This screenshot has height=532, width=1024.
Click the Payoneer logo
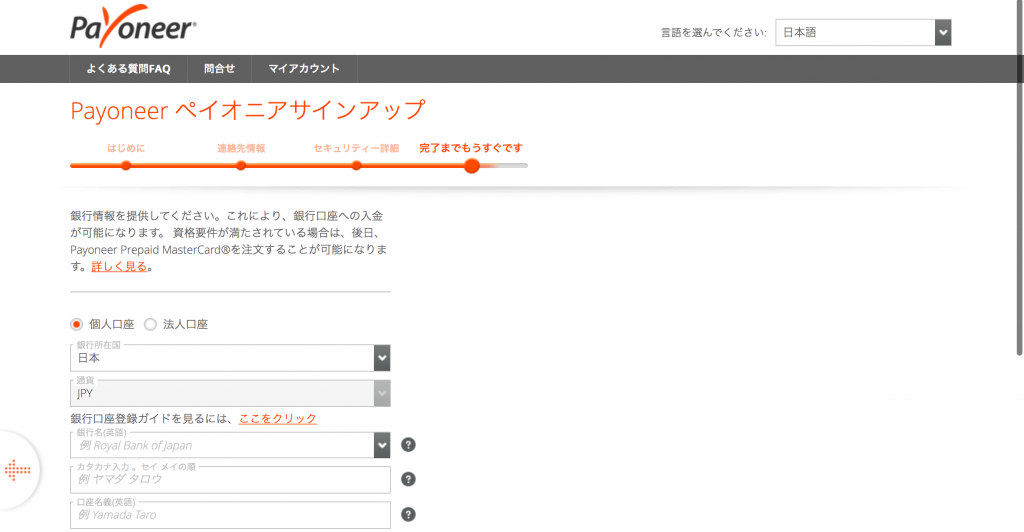tap(133, 27)
